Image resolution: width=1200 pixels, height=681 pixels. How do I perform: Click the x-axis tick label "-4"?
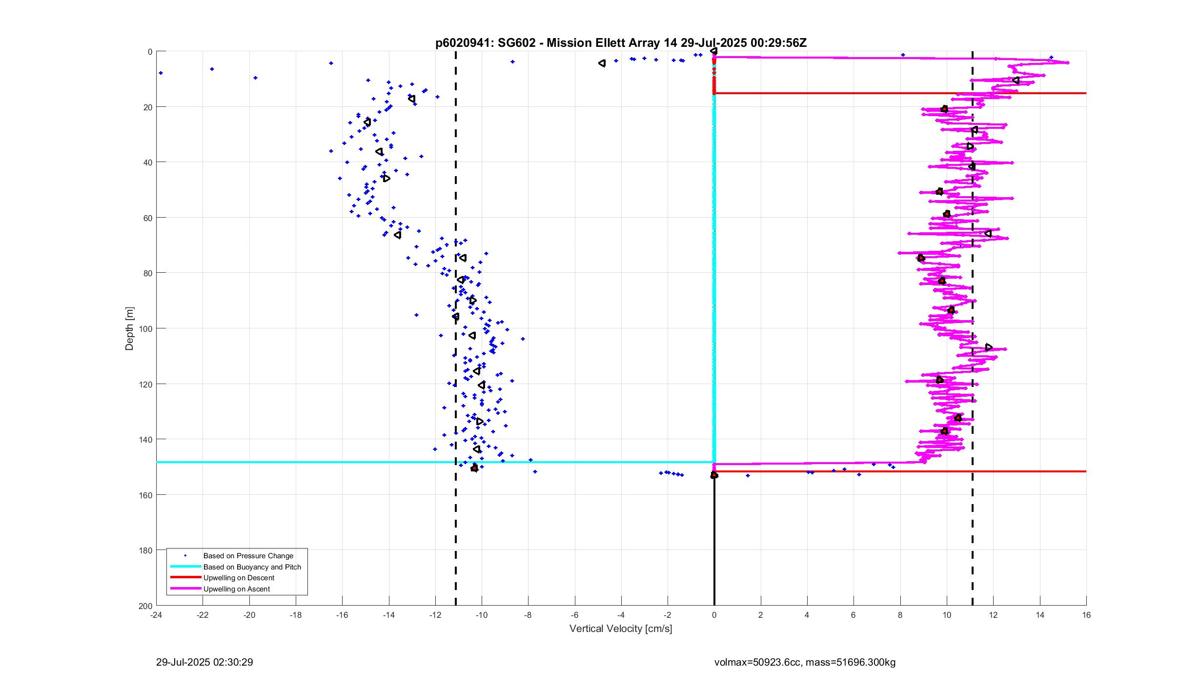[x=621, y=615]
